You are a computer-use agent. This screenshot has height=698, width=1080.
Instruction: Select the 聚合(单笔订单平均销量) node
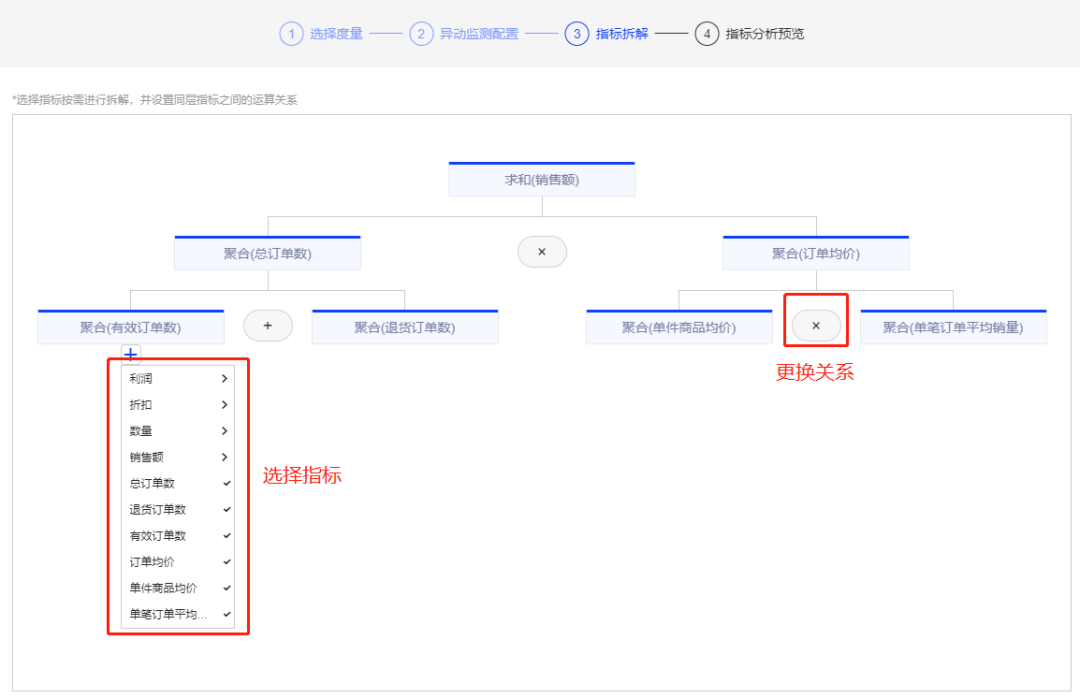click(953, 327)
